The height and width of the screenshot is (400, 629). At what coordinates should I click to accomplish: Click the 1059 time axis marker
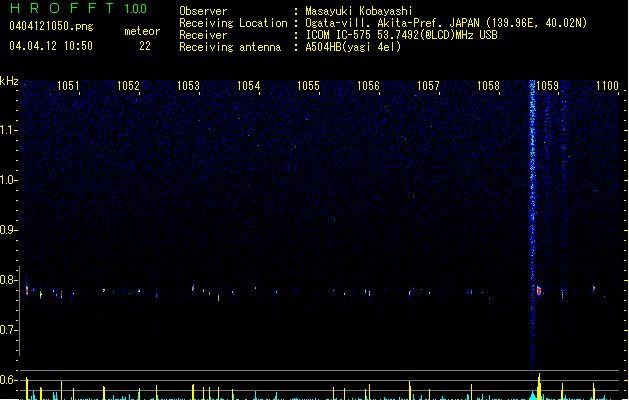(548, 86)
